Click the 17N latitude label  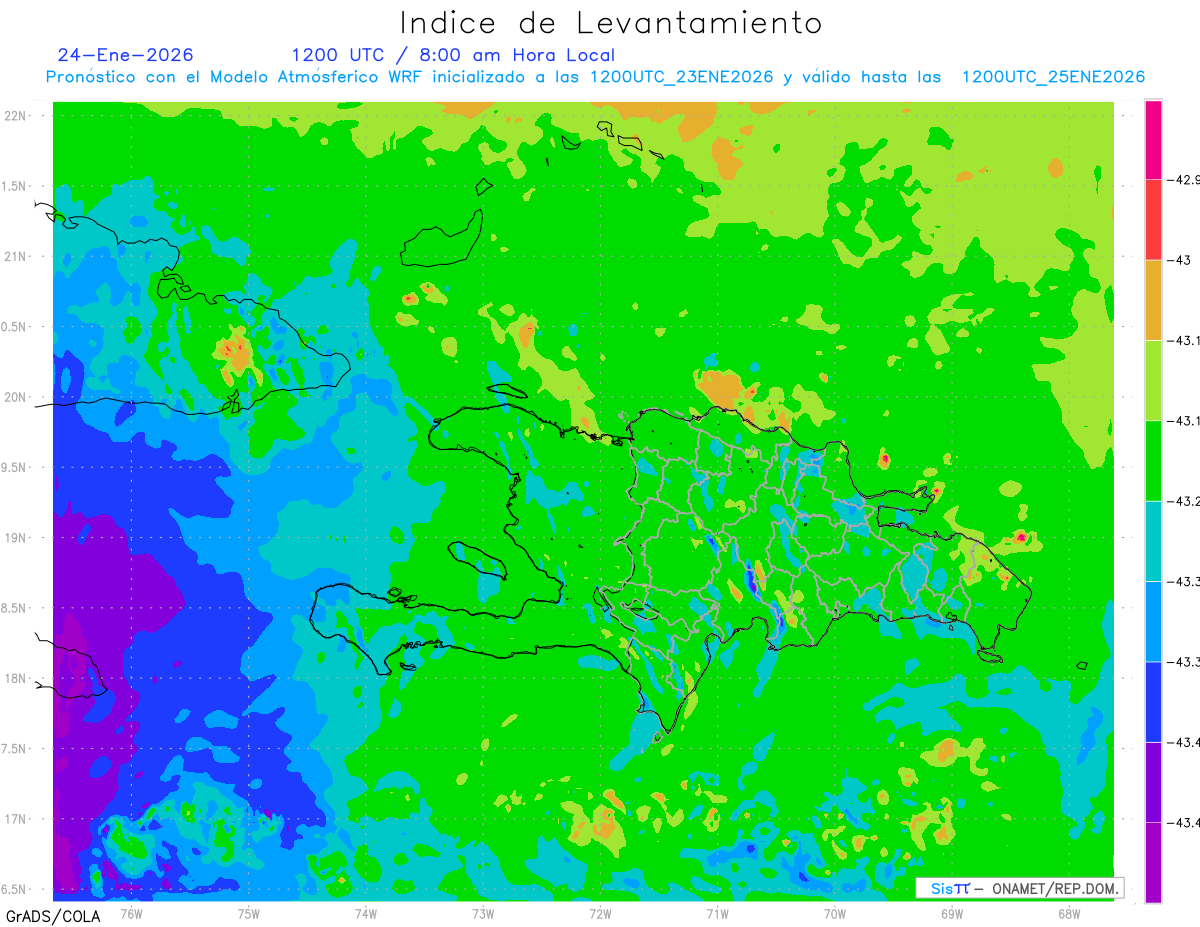pos(17,819)
